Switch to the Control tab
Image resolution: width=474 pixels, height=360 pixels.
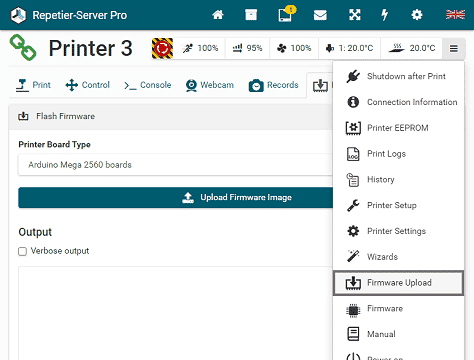point(88,85)
